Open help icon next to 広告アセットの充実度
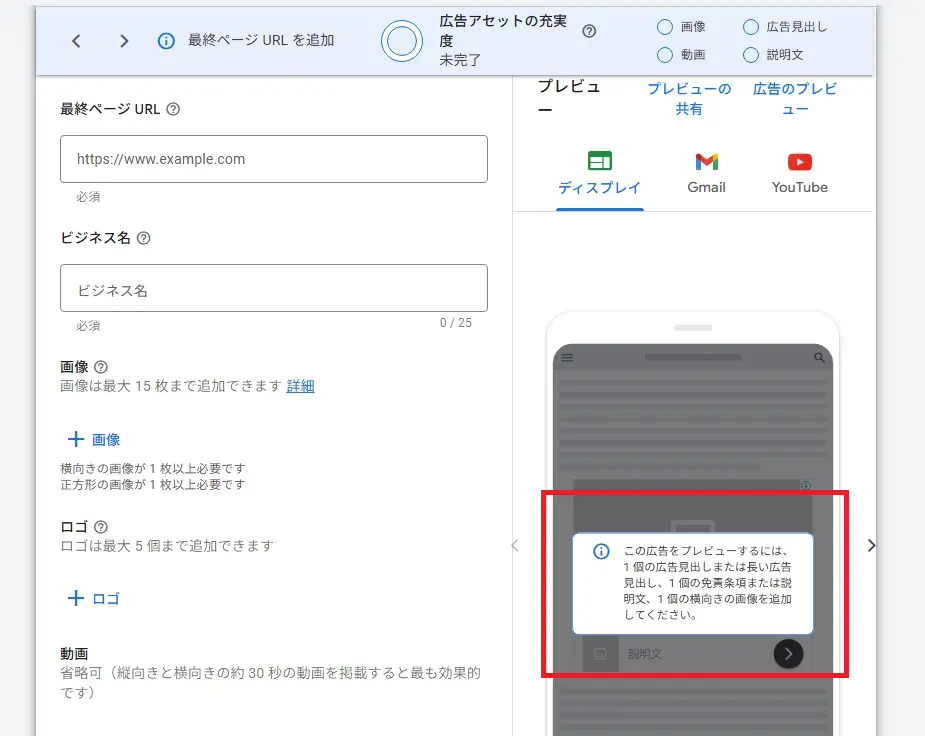Screen dimensions: 925x736 (x=589, y=31)
